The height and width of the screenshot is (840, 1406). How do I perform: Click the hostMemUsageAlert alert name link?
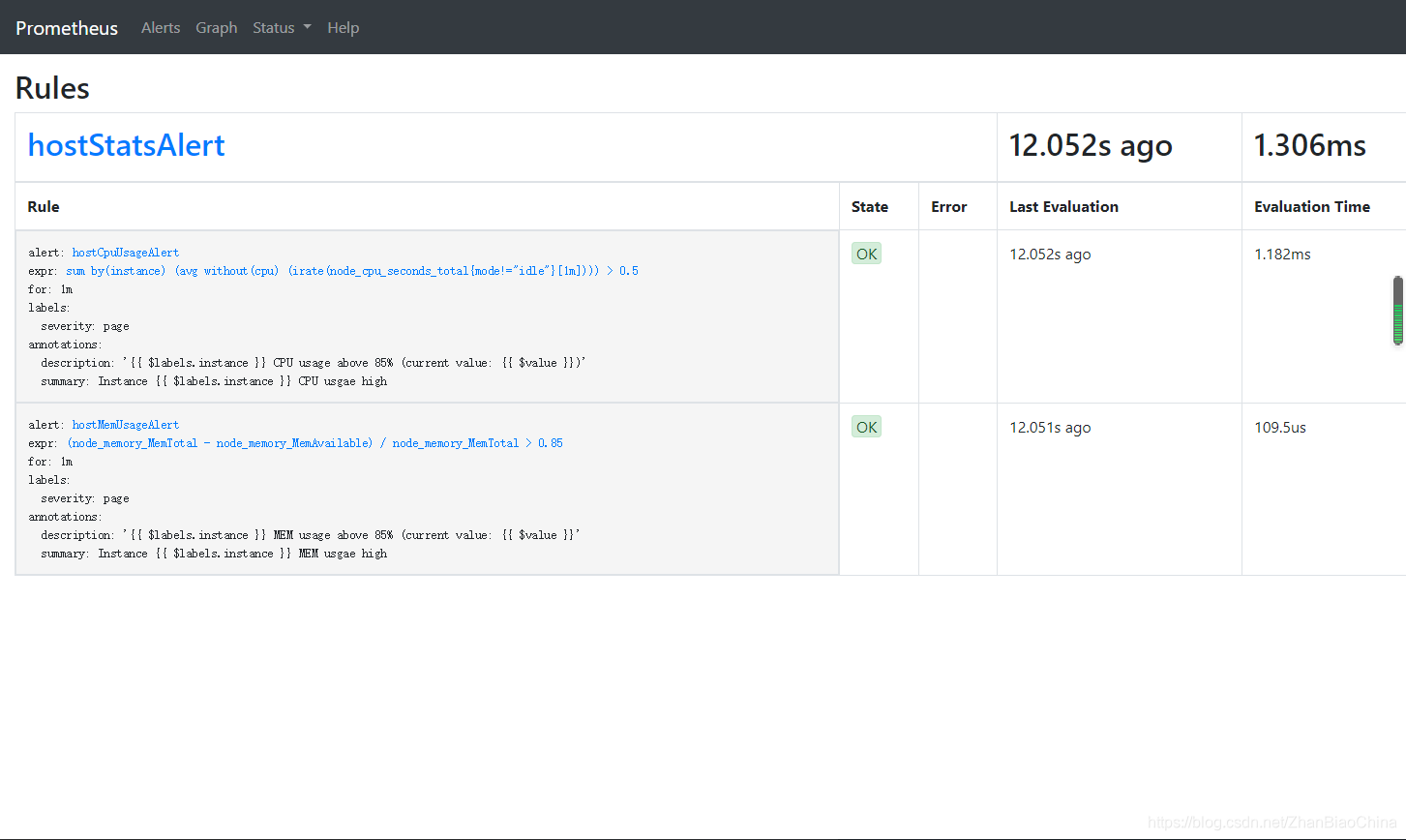pyautogui.click(x=126, y=425)
